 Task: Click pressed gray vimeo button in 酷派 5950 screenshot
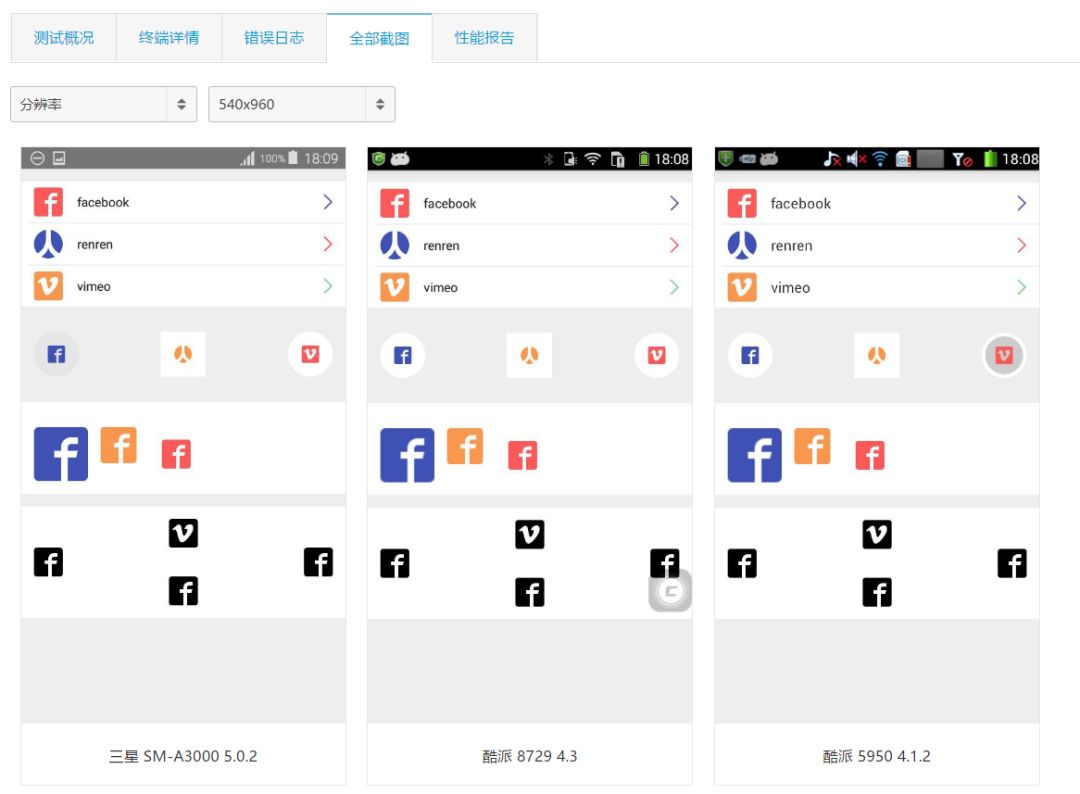(1004, 355)
